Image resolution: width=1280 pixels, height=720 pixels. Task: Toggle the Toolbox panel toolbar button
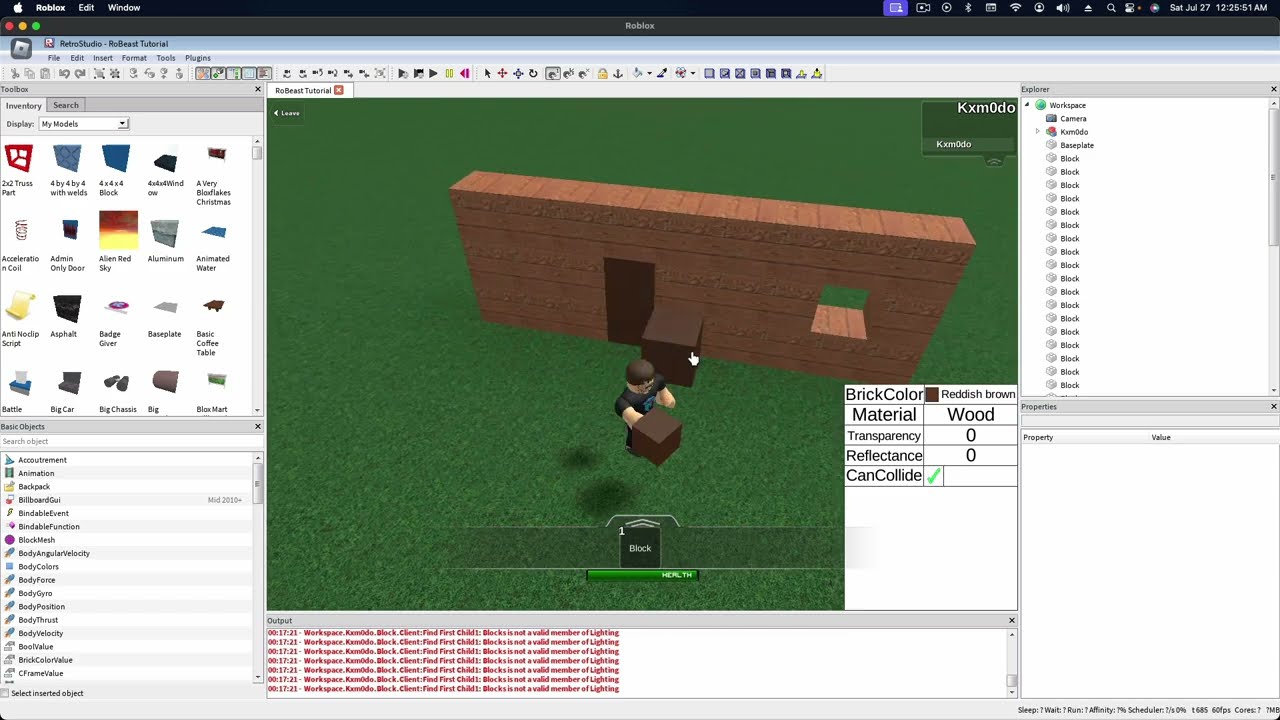(x=202, y=73)
